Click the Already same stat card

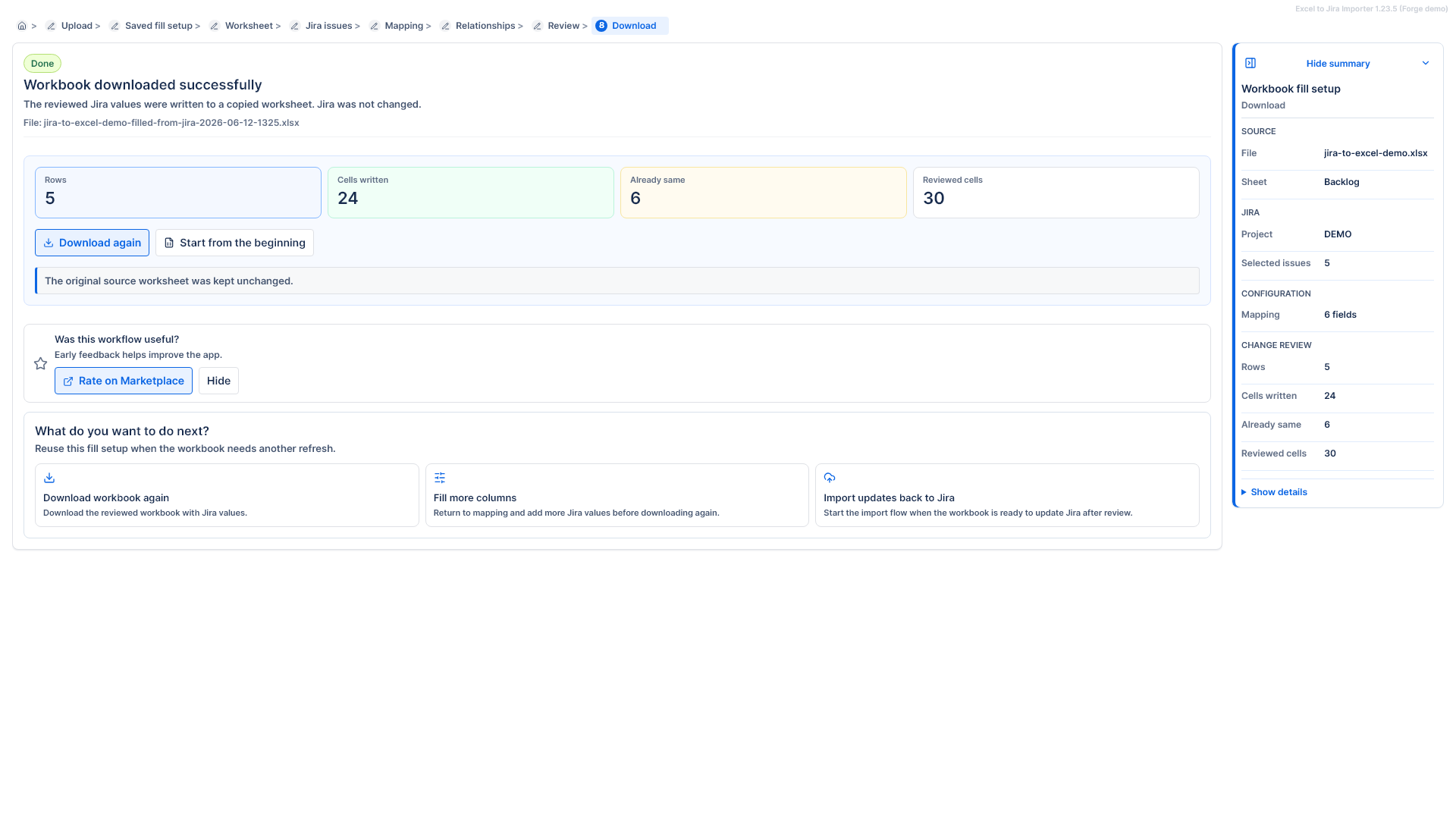(764, 193)
